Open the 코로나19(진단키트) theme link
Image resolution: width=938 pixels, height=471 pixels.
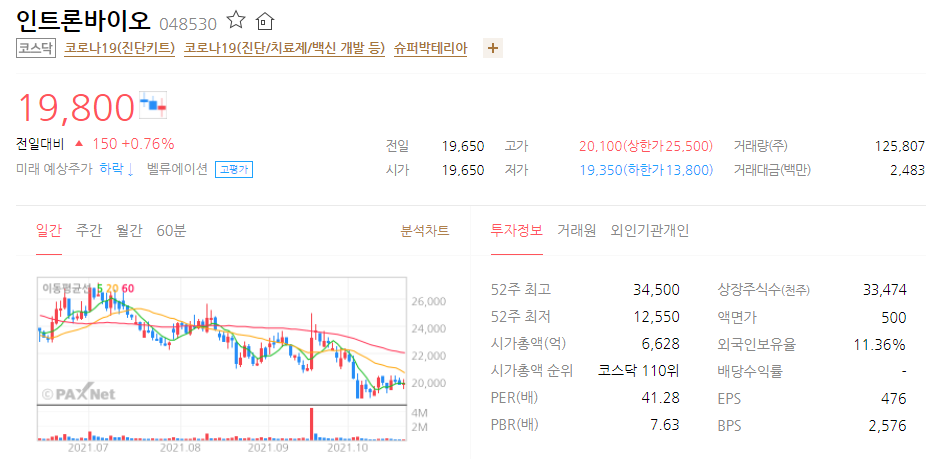coord(120,48)
